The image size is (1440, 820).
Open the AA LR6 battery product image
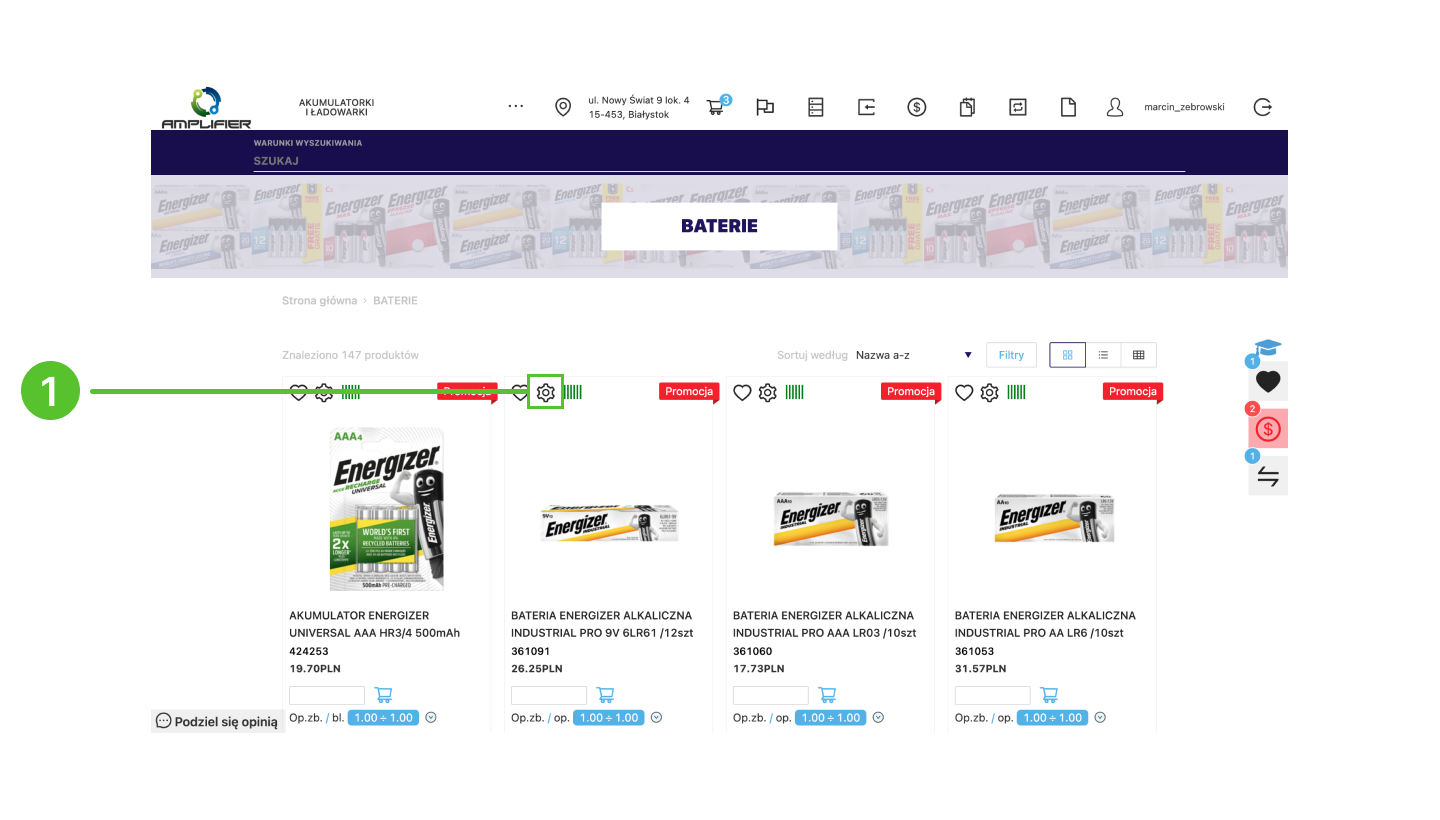(x=1053, y=519)
